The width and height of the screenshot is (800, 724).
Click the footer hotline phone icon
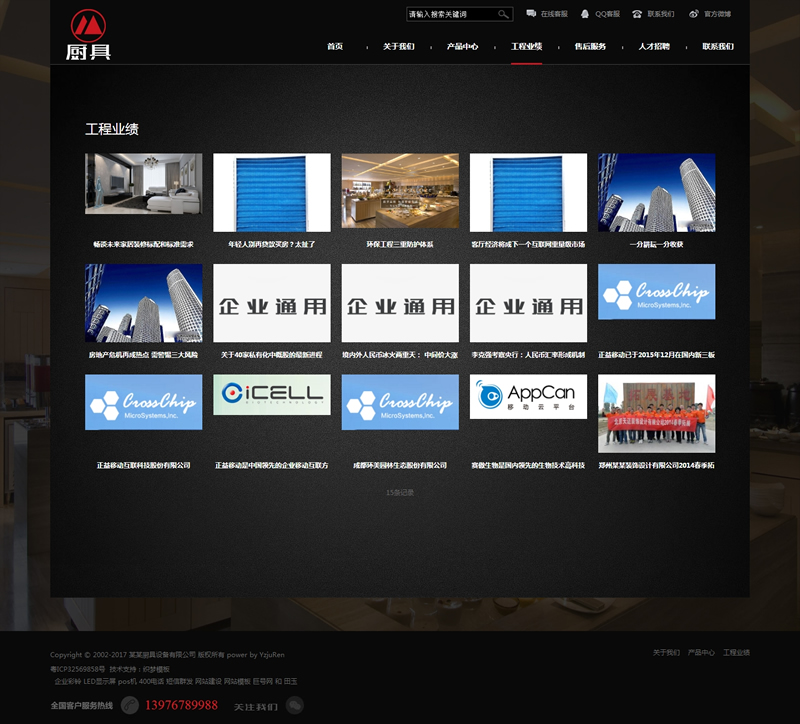click(130, 705)
